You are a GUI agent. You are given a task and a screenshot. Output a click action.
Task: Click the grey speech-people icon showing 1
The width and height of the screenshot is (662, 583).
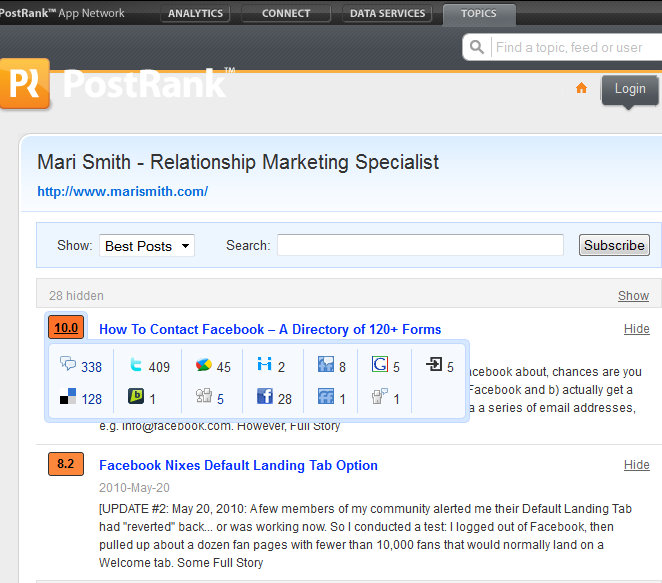click(380, 396)
